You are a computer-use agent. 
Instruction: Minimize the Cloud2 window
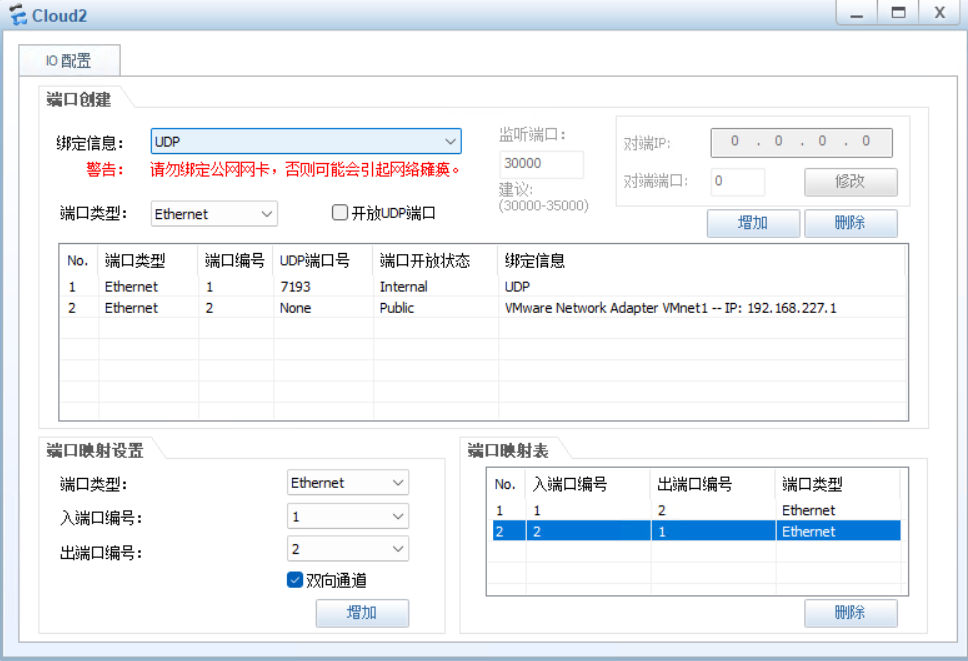(x=857, y=13)
